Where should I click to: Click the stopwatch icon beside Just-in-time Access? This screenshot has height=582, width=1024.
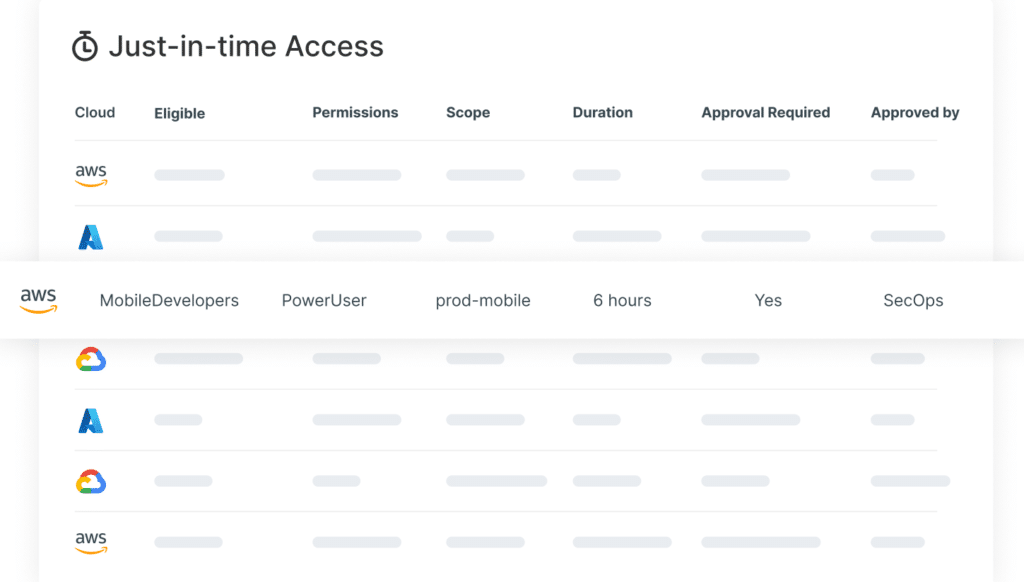(x=85, y=46)
